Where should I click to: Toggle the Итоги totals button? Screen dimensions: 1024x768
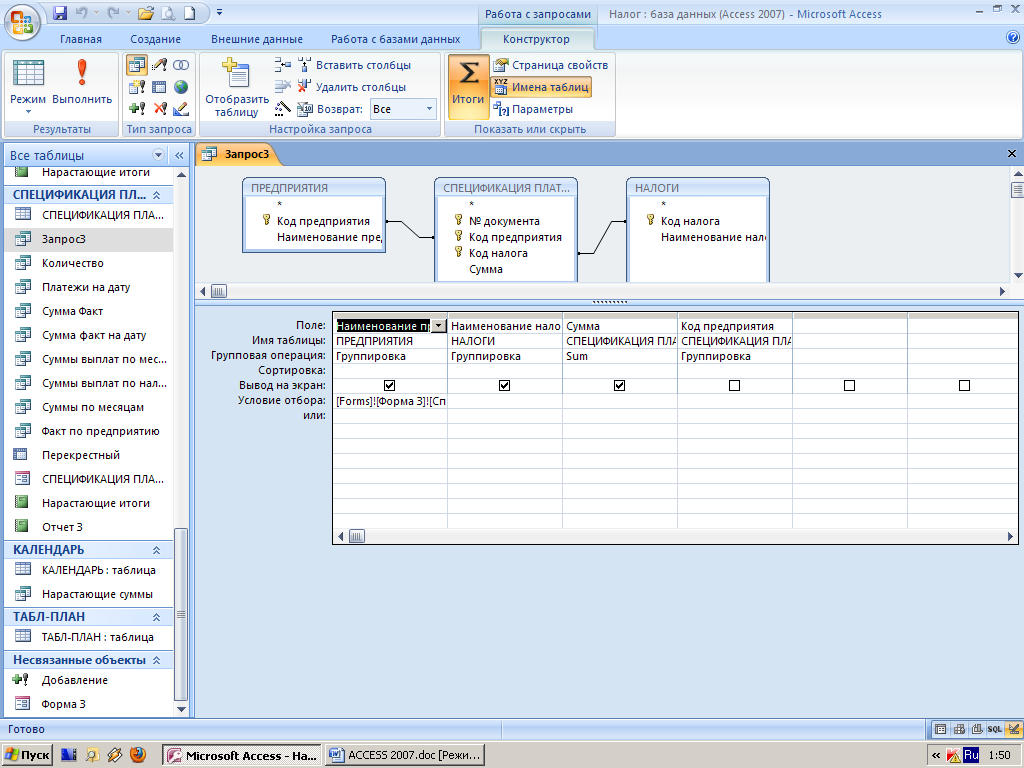pos(468,87)
